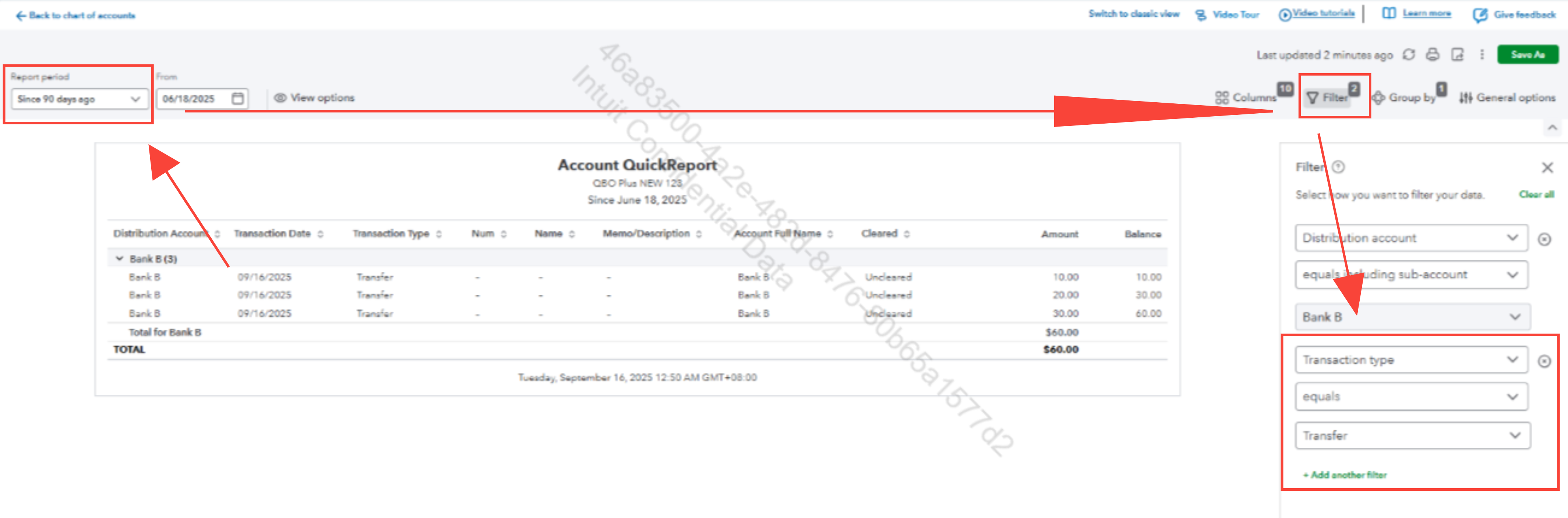
Task: Click the Filter help question icon
Action: point(1339,167)
